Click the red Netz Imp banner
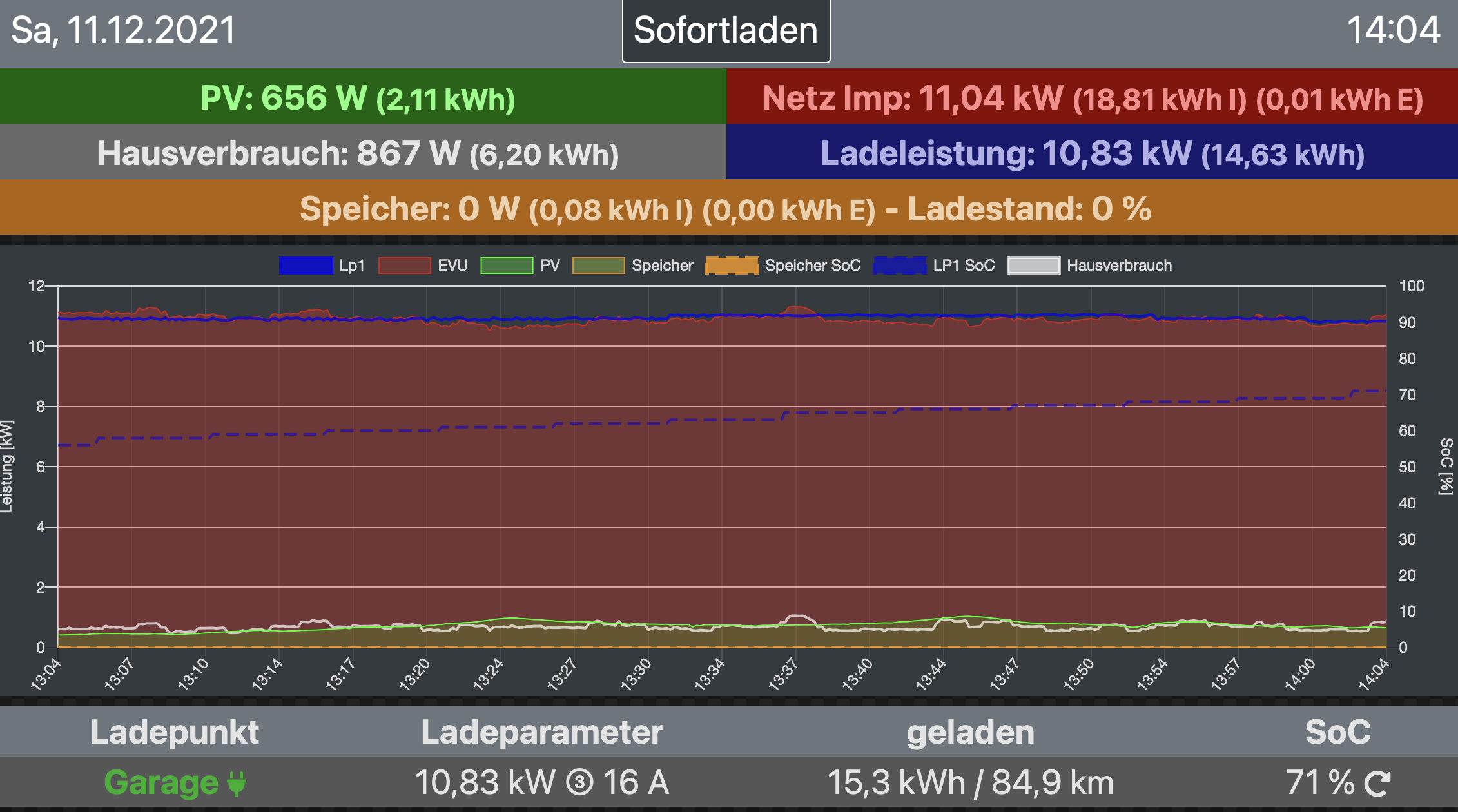This screenshot has height=812, width=1458. point(1092,97)
